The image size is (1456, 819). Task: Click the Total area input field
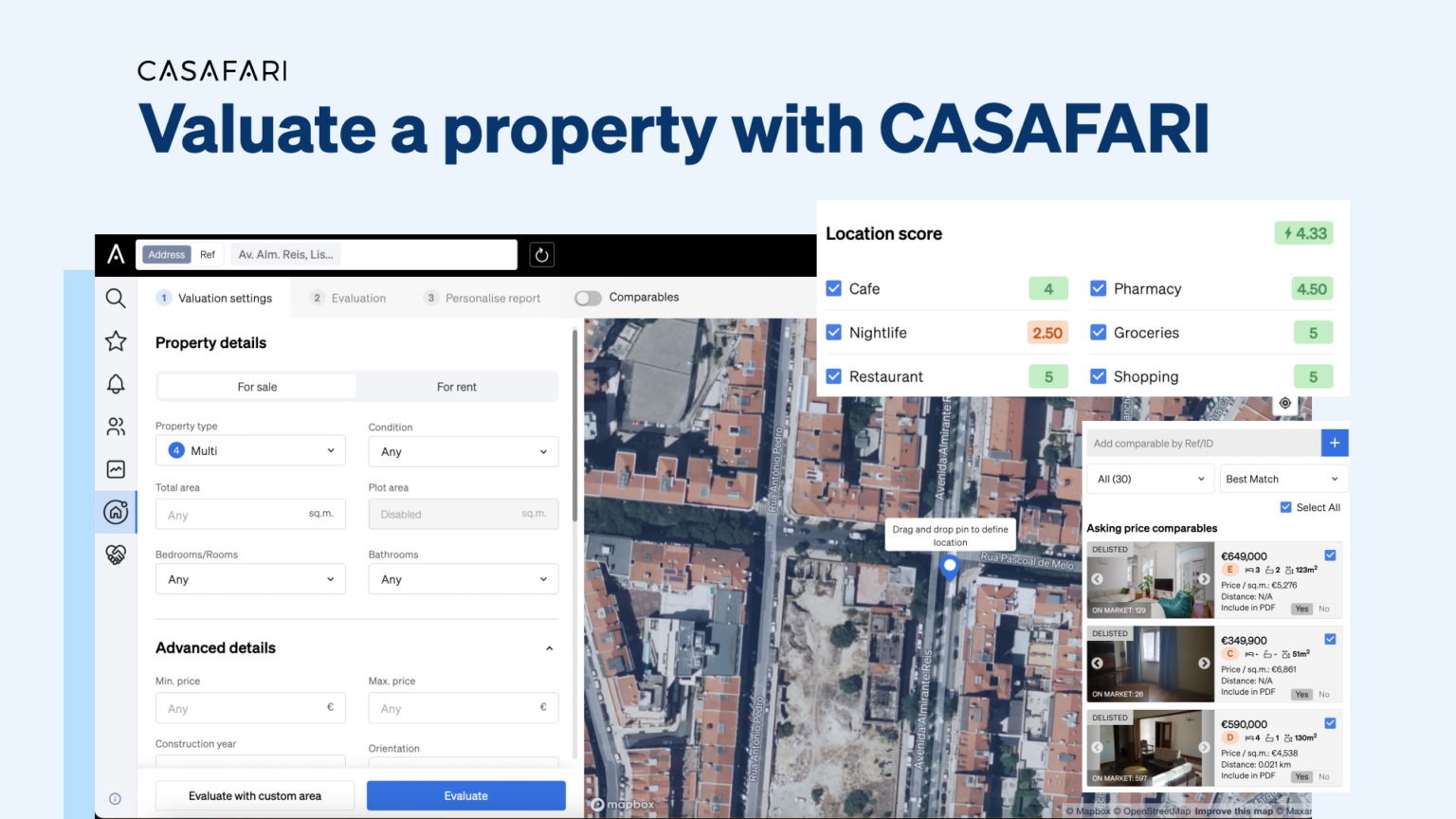pyautogui.click(x=250, y=514)
